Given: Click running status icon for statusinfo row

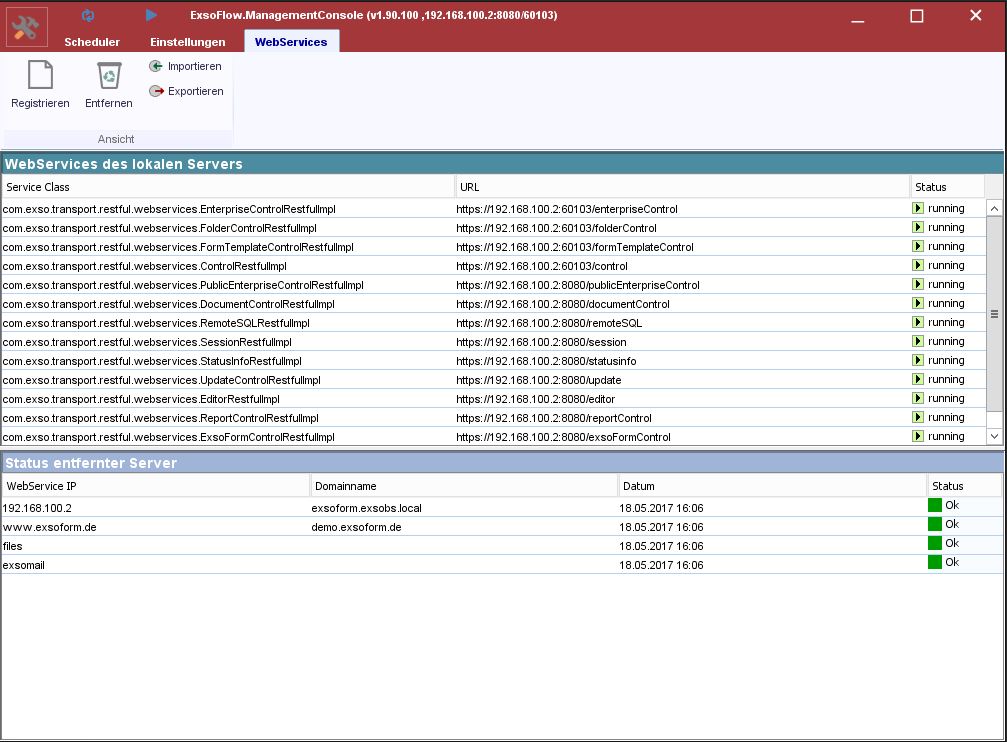Looking at the screenshot, I should [x=918, y=360].
